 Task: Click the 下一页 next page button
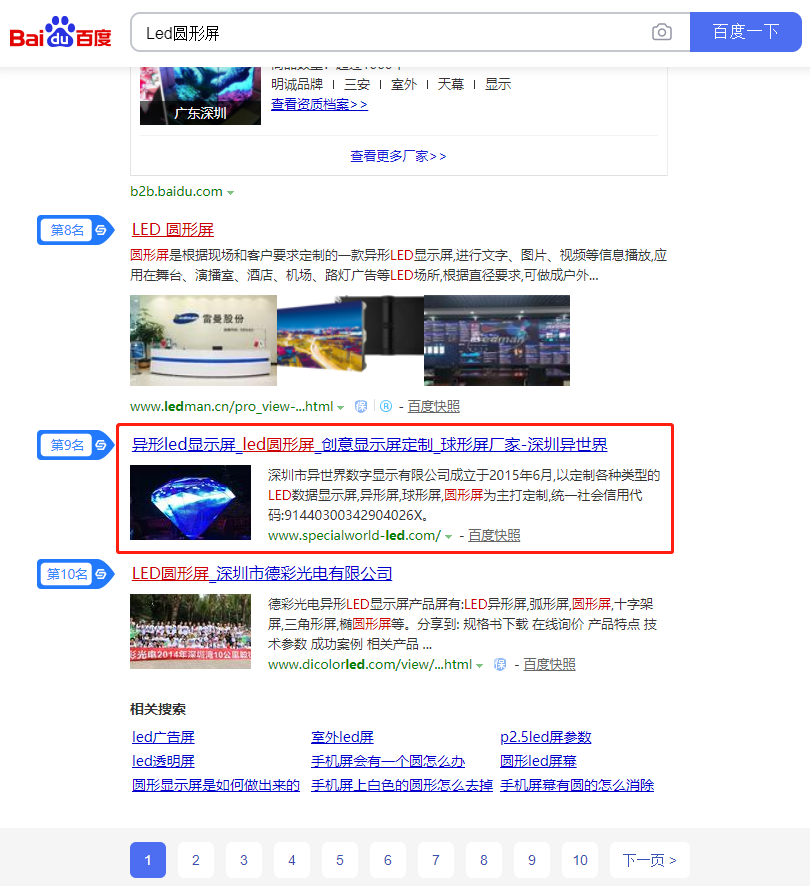click(650, 860)
